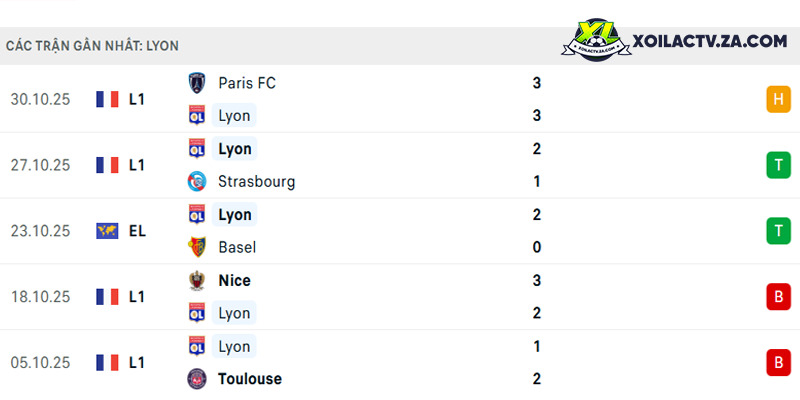Open the Paris FC team name link

tap(247, 83)
